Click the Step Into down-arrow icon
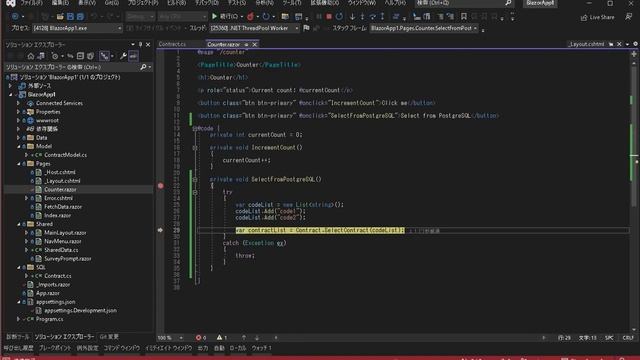 (352, 16)
